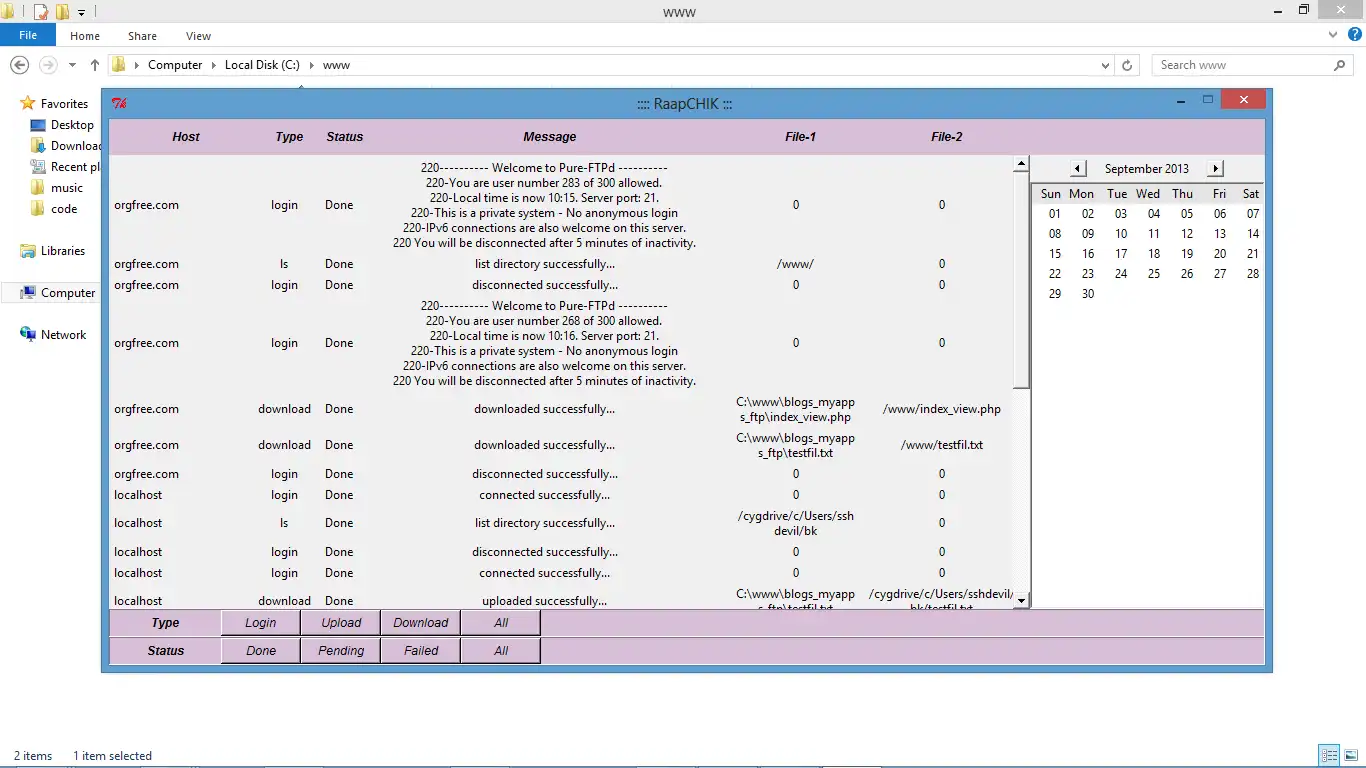Viewport: 1366px width, 768px height.
Task: Expand the Explorer ribbon with the chevron
Action: 1333,35
